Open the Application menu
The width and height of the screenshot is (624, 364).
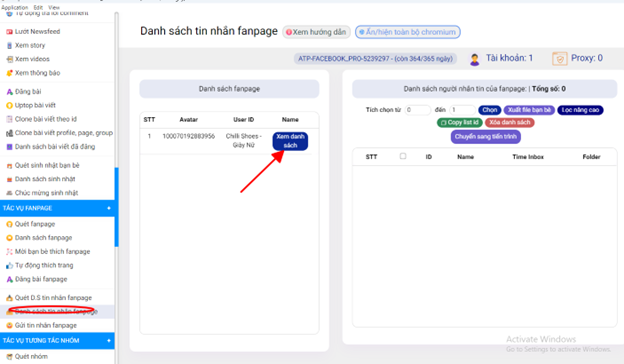[x=14, y=7]
